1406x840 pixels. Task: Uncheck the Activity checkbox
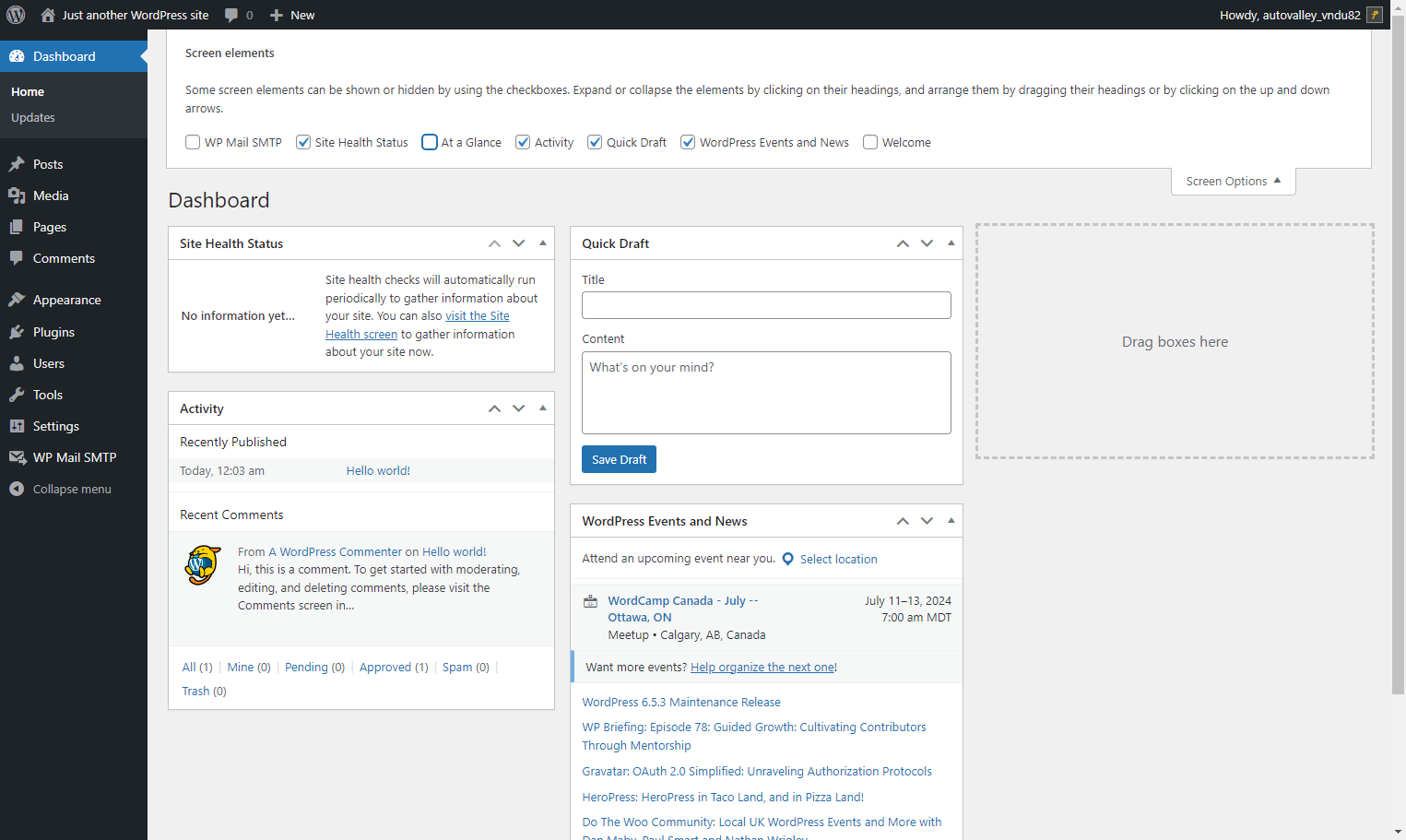(523, 142)
